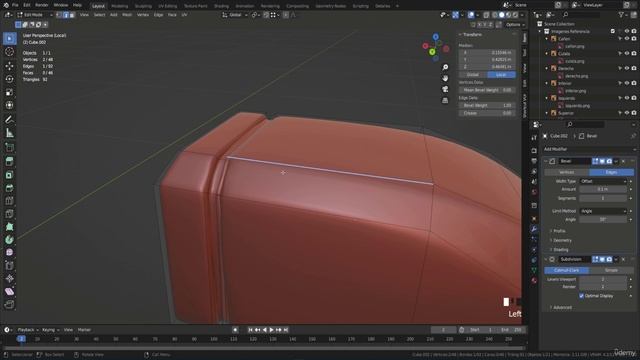Expand the Shading section of Bevel
The width and height of the screenshot is (640, 360).
click(559, 250)
